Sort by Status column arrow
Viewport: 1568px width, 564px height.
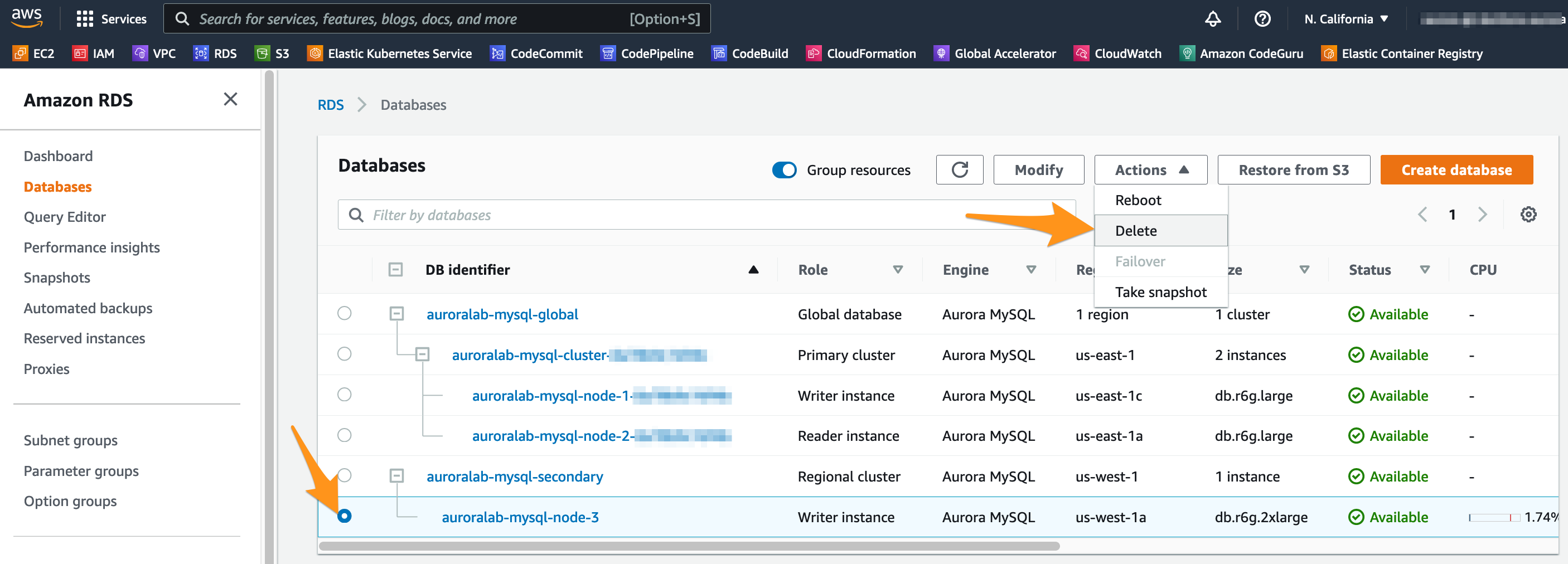point(1424,270)
